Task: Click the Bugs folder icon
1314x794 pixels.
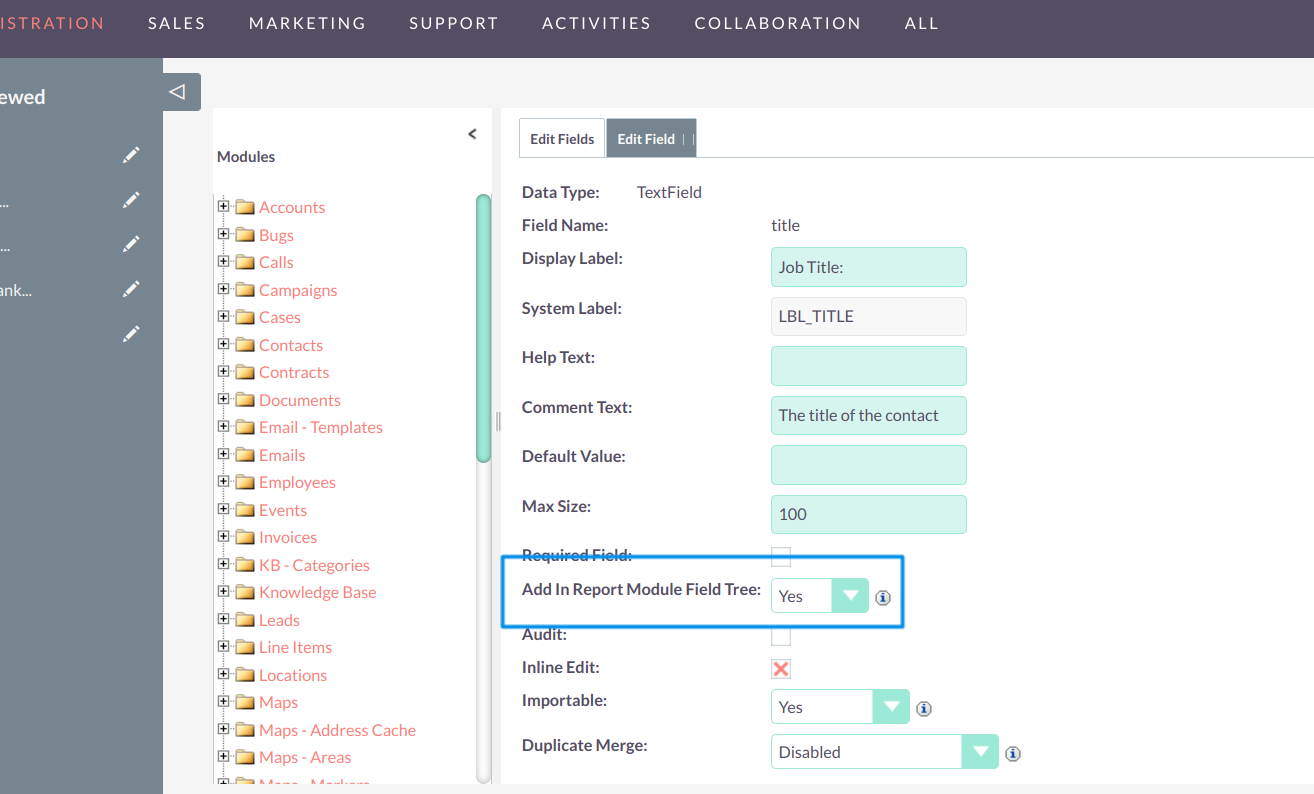Action: (x=245, y=235)
